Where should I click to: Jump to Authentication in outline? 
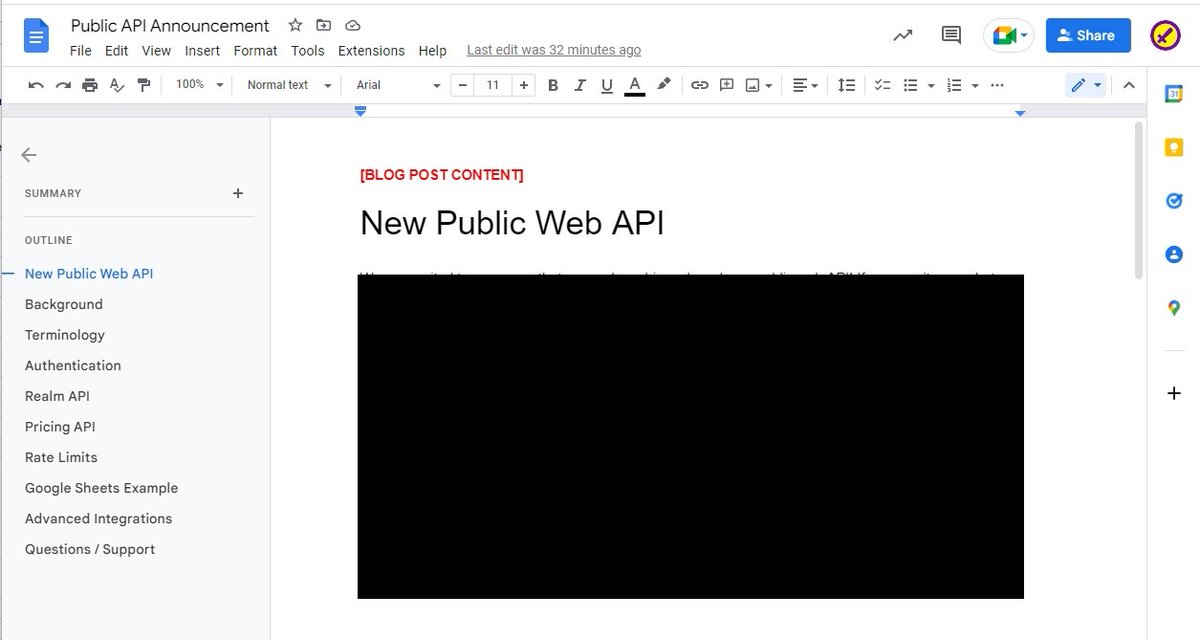[x=73, y=365]
